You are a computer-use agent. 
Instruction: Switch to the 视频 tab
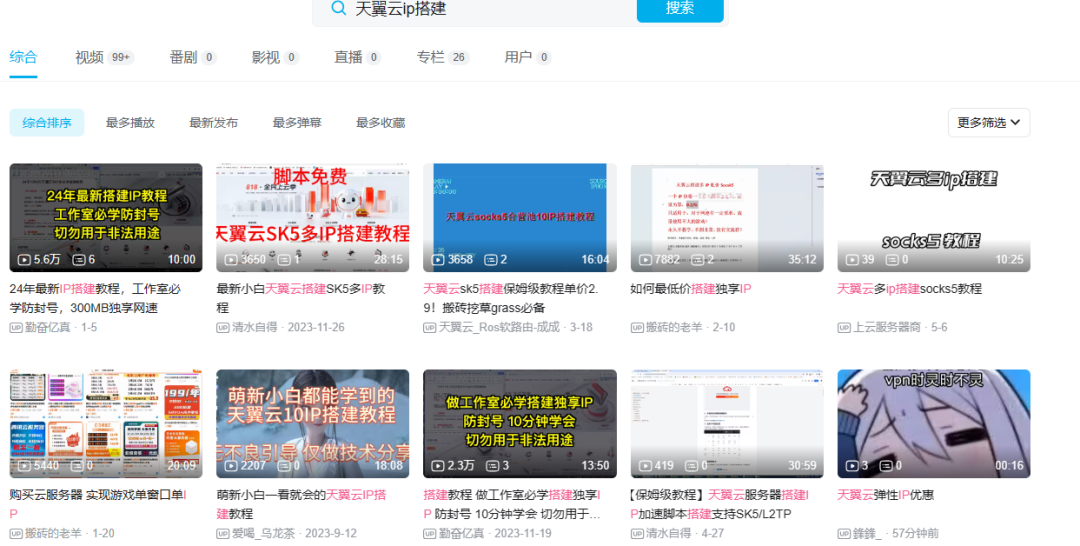pos(104,57)
